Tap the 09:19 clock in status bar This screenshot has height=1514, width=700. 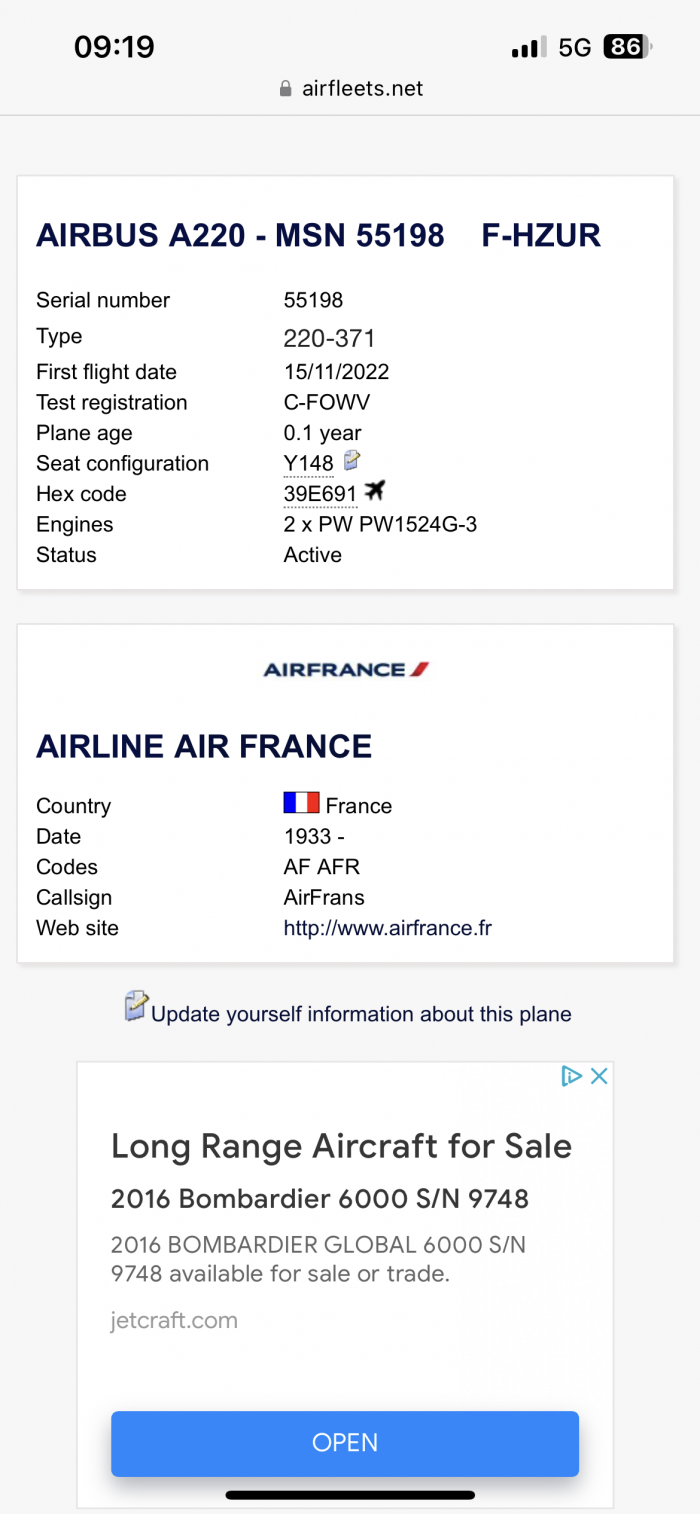pos(115,47)
